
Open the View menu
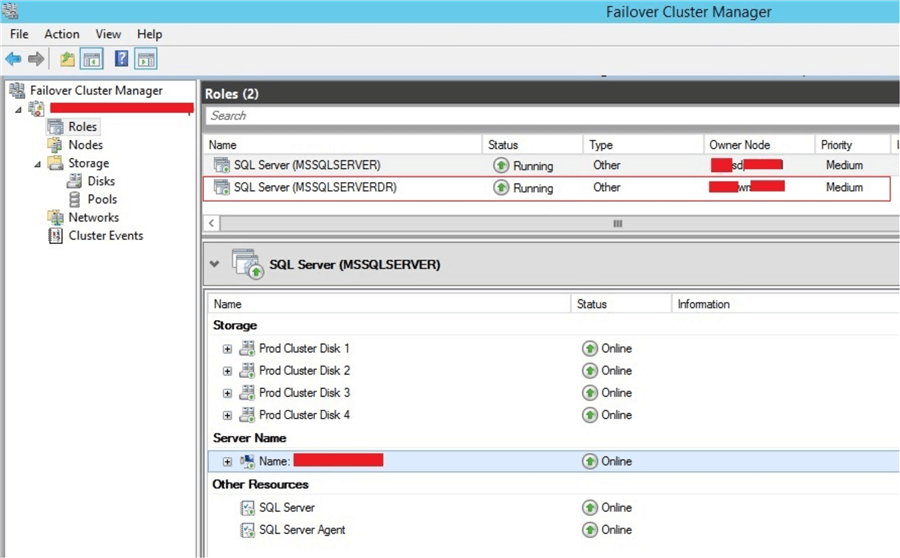tap(108, 34)
